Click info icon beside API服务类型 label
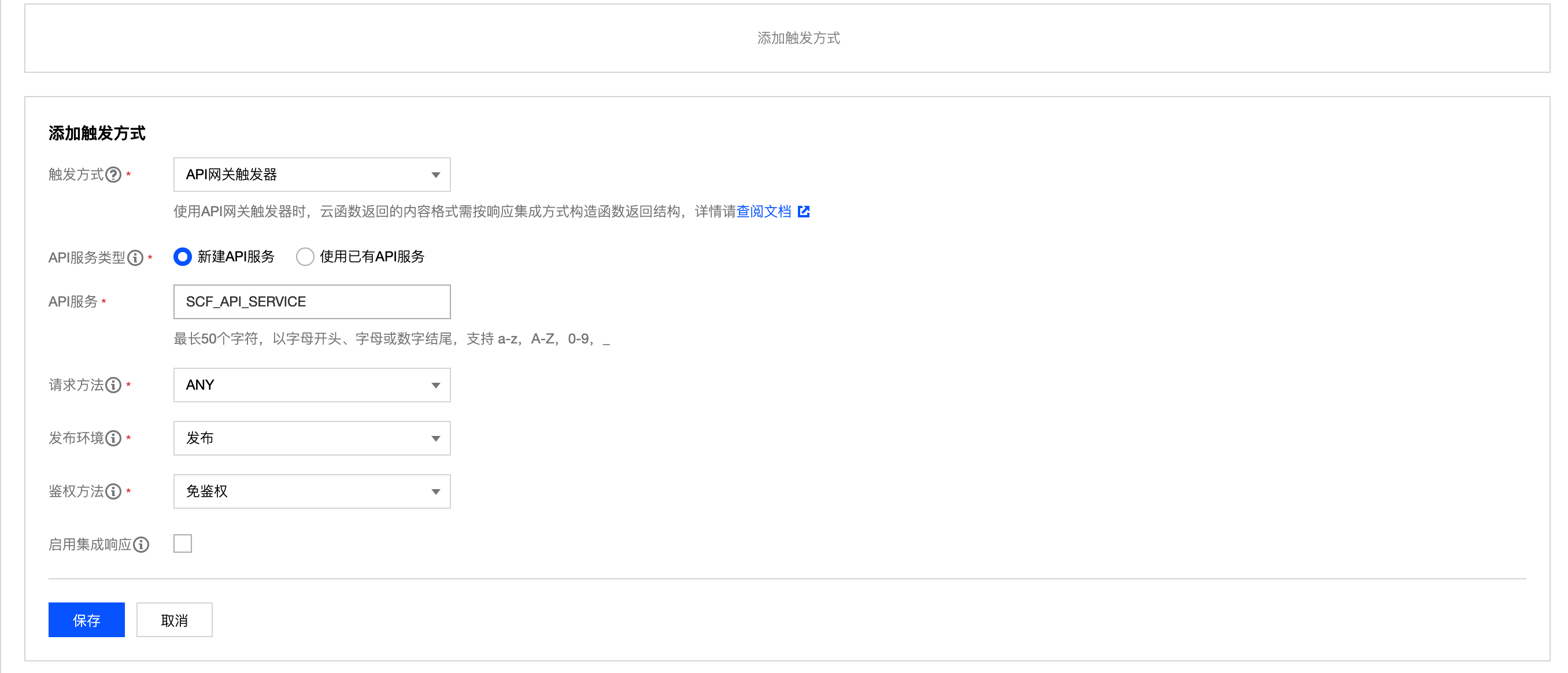The image size is (1568, 673). (135, 258)
